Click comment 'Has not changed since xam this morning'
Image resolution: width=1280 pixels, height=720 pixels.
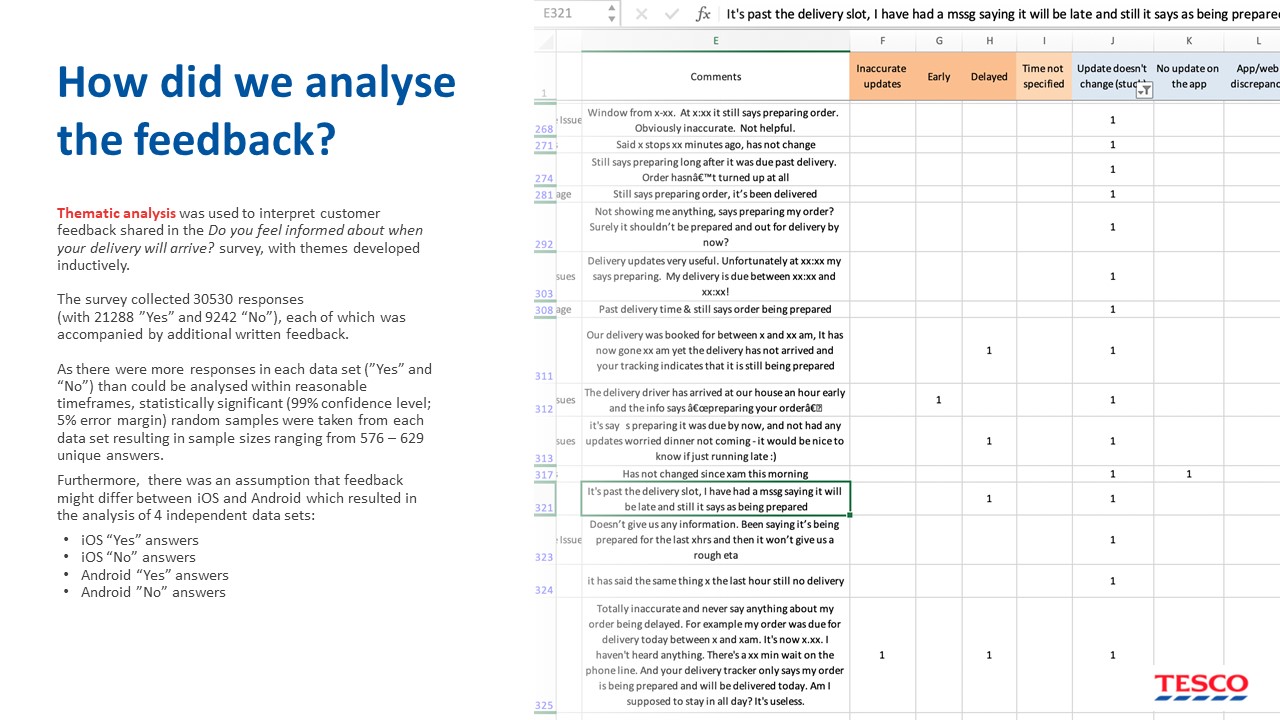pos(716,474)
